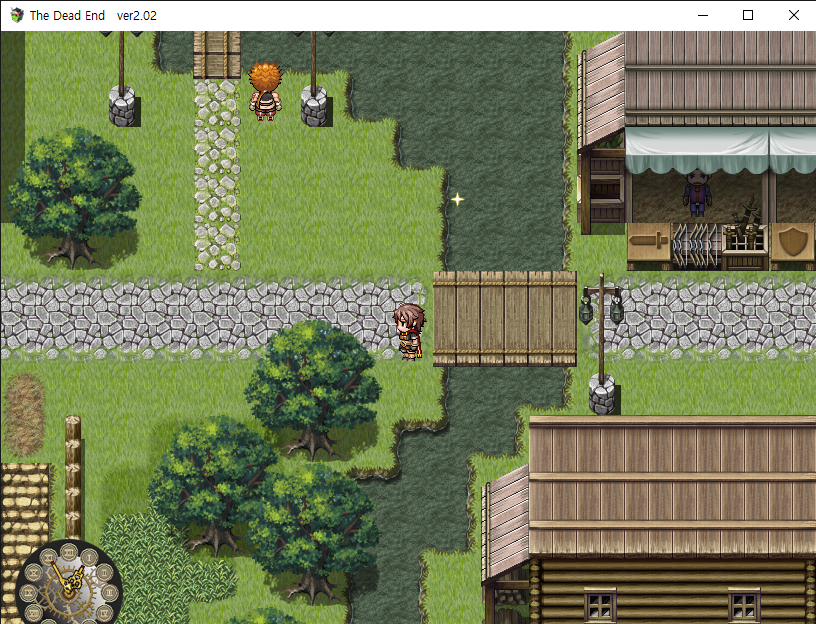This screenshot has height=624, width=816.
Task: Close The Dead End game window
Action: click(x=794, y=15)
